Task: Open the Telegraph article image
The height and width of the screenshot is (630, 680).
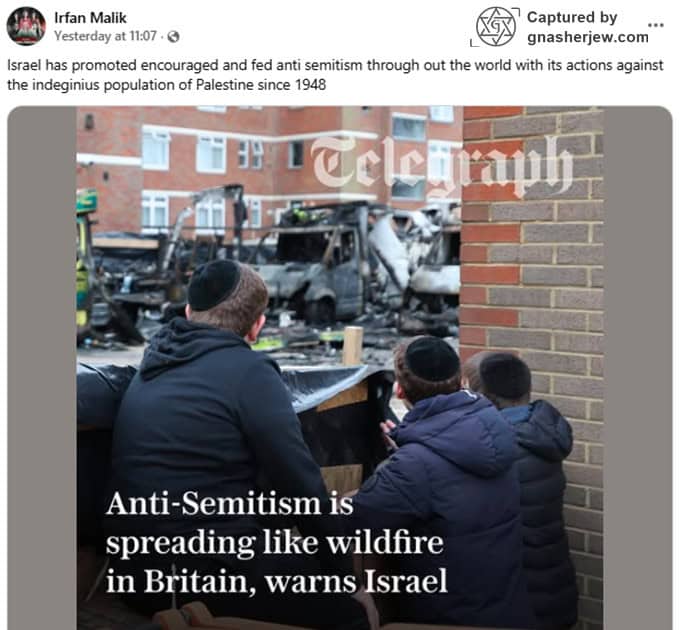Action: (340, 368)
